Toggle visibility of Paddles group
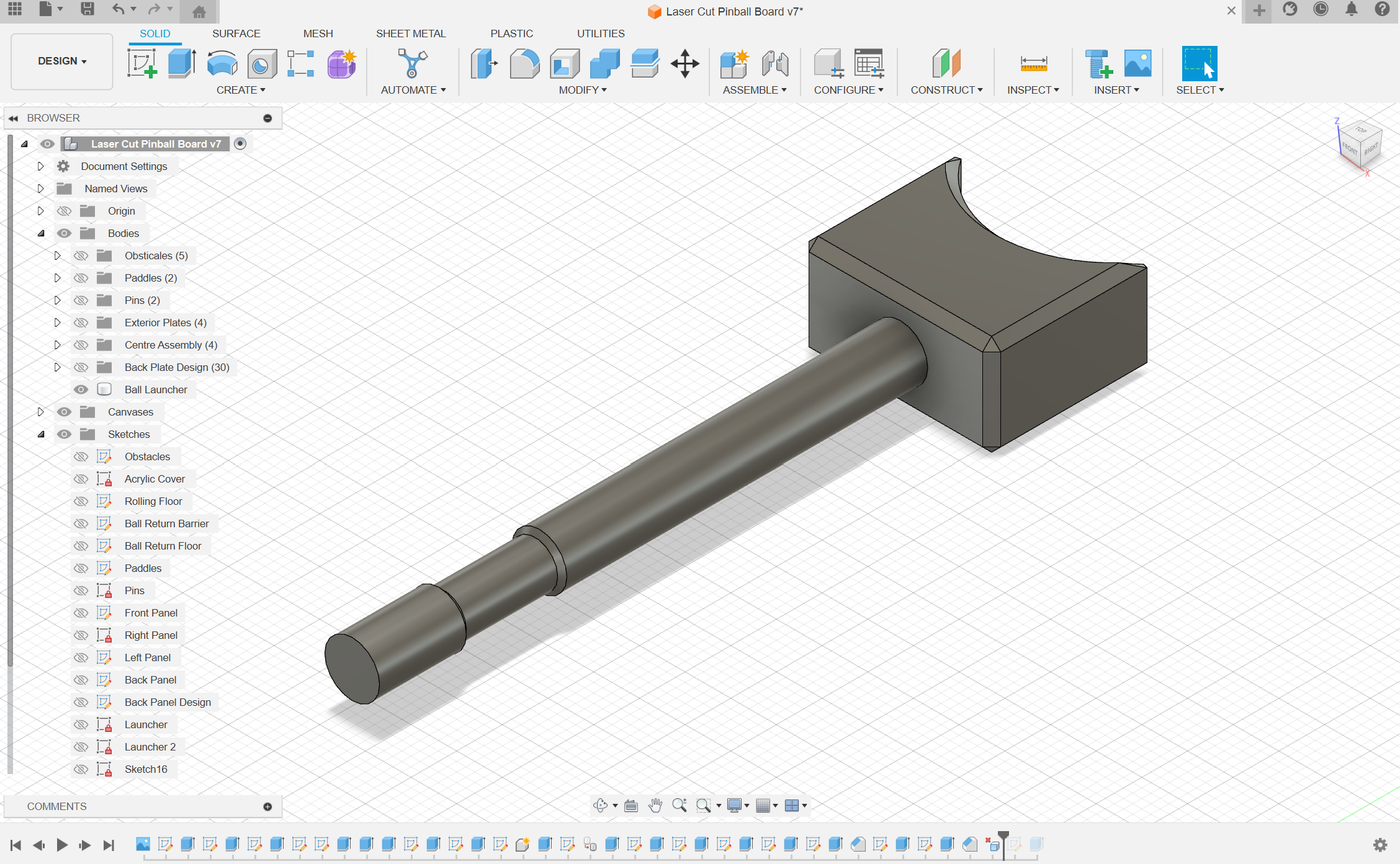Image resolution: width=1400 pixels, height=864 pixels. click(80, 277)
